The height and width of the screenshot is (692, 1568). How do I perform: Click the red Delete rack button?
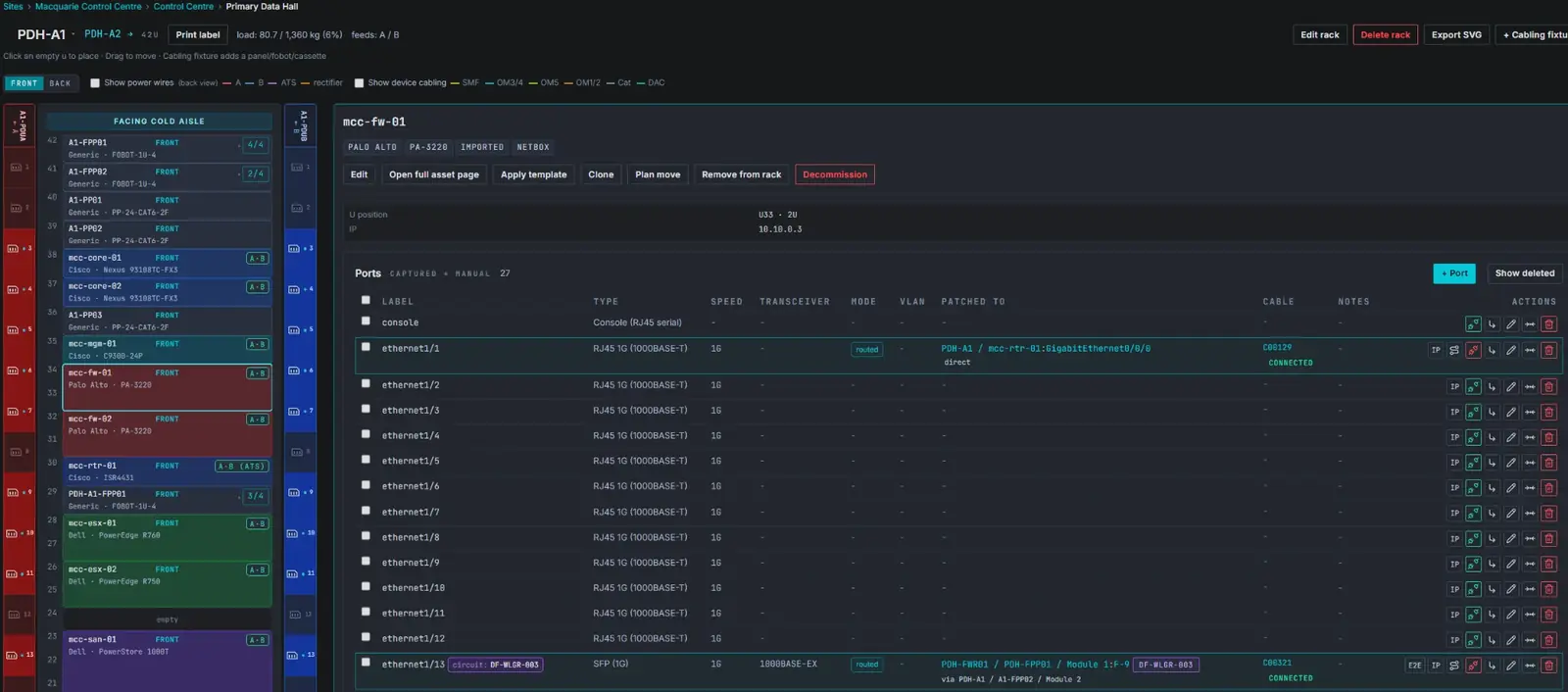1385,34
